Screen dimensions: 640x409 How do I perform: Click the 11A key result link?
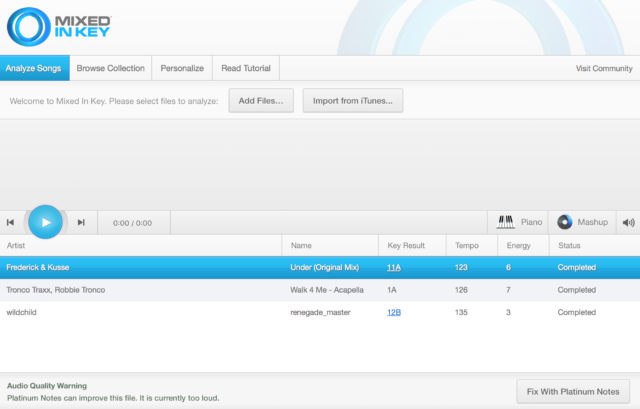click(394, 267)
